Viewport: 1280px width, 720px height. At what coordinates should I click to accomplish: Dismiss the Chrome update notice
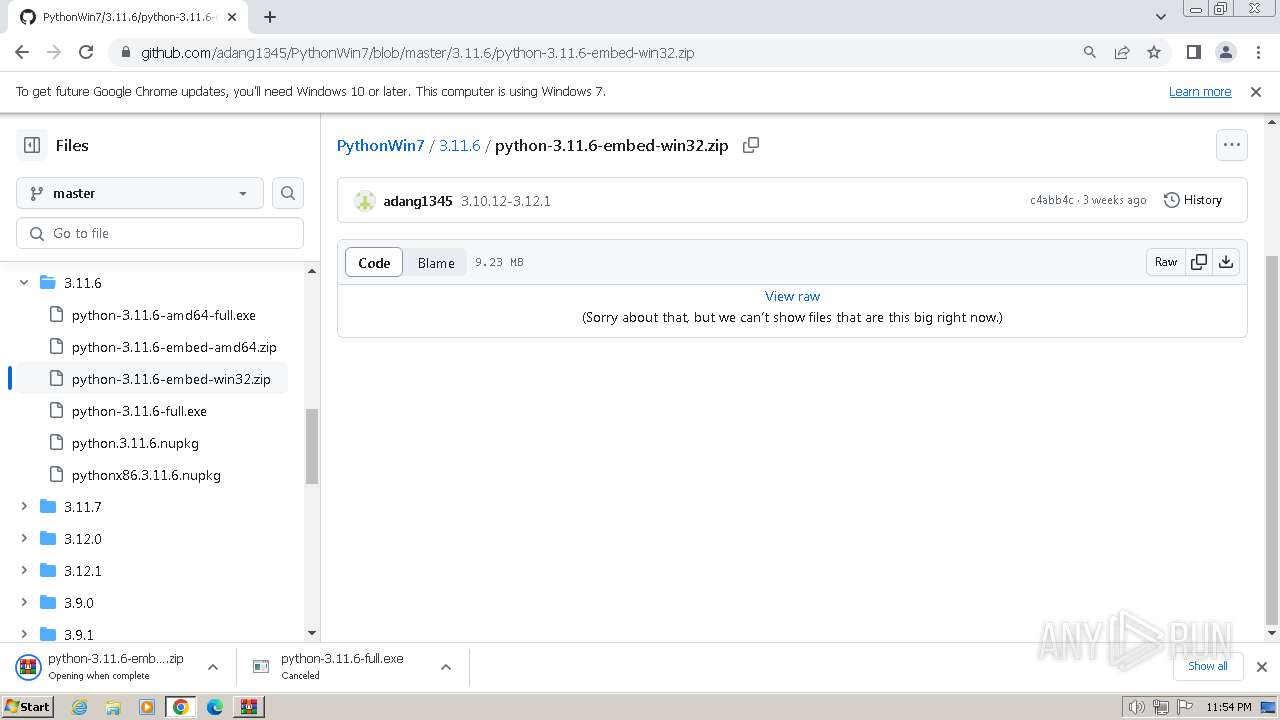tap(1256, 91)
